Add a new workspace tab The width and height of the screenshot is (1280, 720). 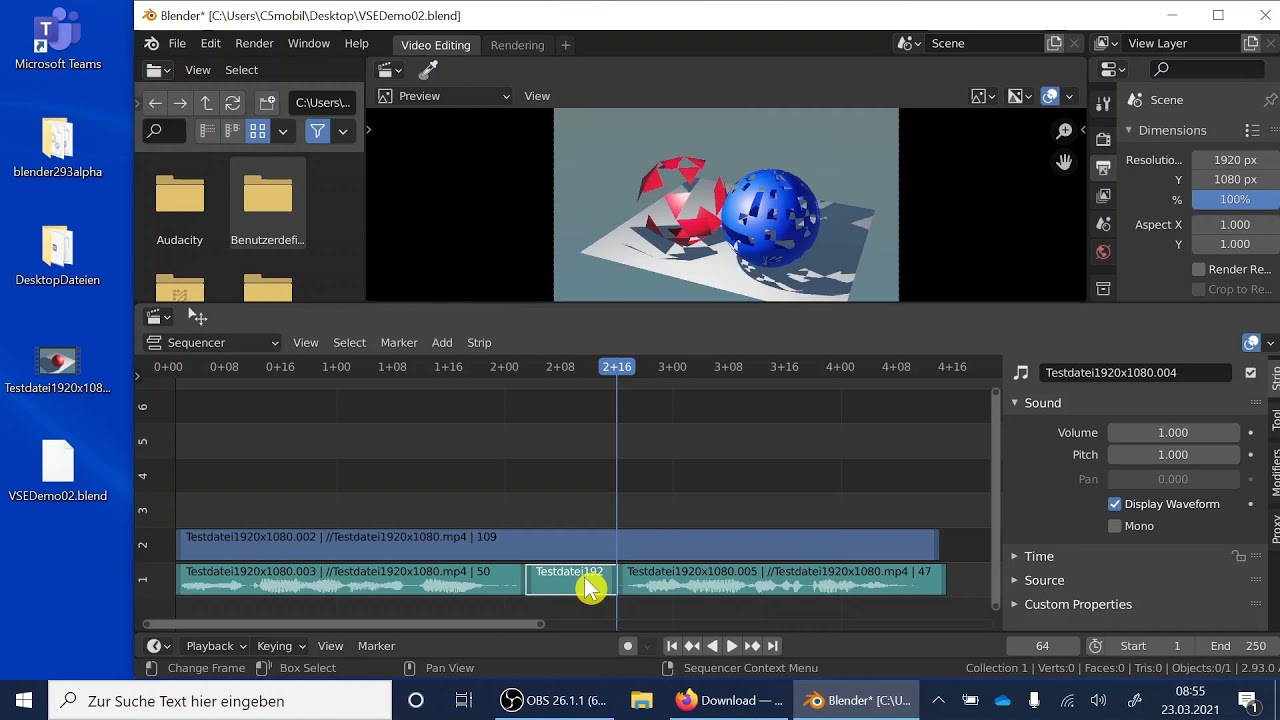coord(565,45)
